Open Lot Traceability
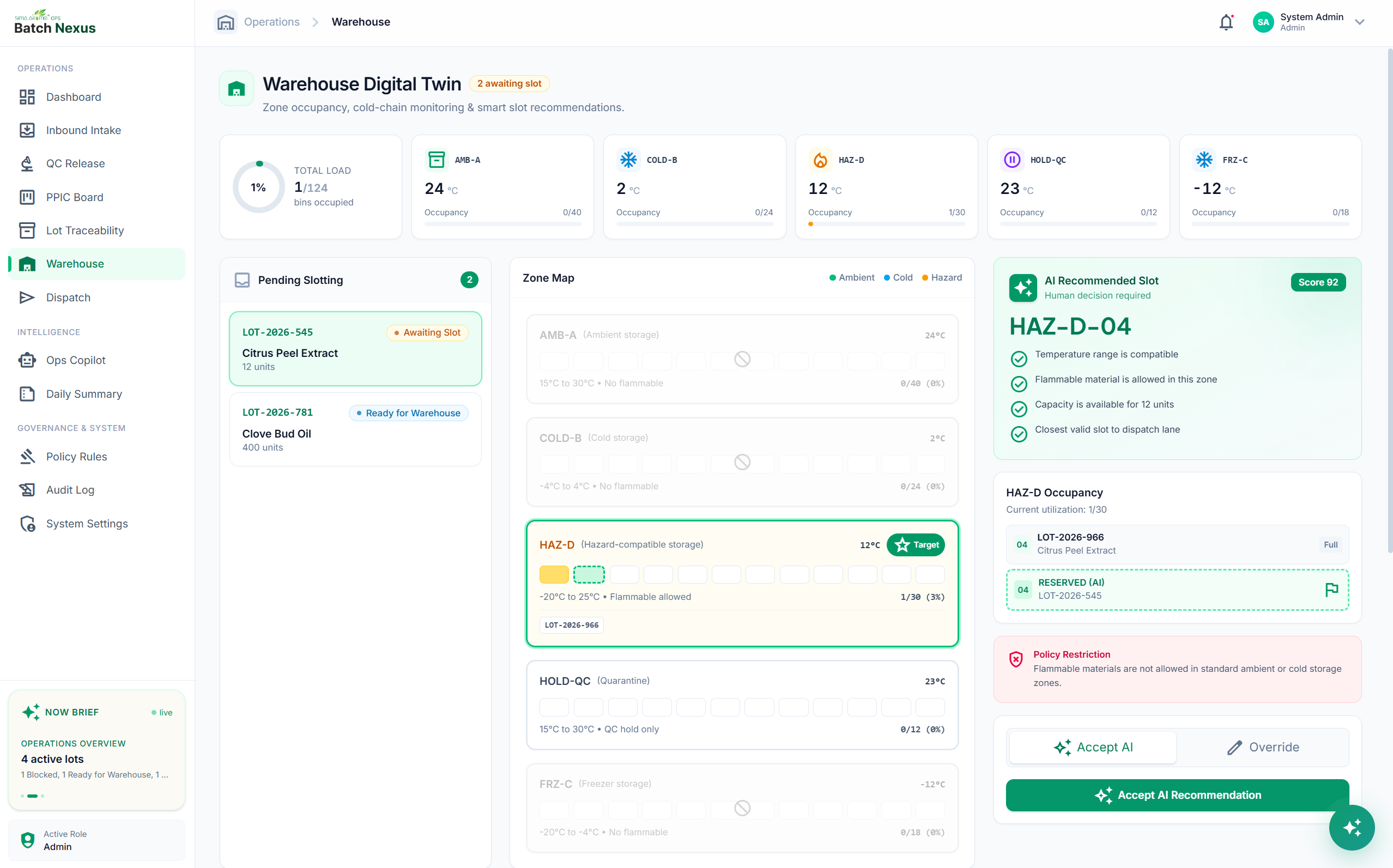The width and height of the screenshot is (1393, 868). [x=96, y=230]
